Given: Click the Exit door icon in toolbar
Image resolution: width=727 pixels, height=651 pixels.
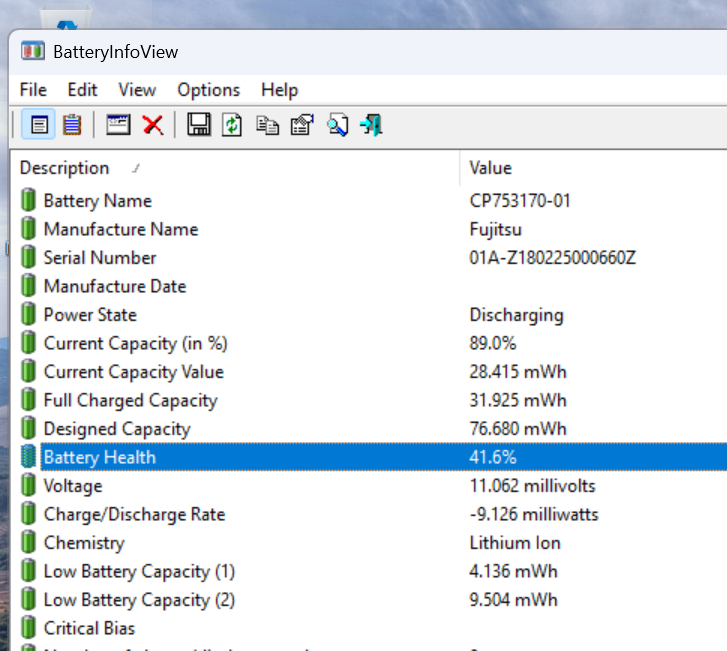Looking at the screenshot, I should pos(372,125).
